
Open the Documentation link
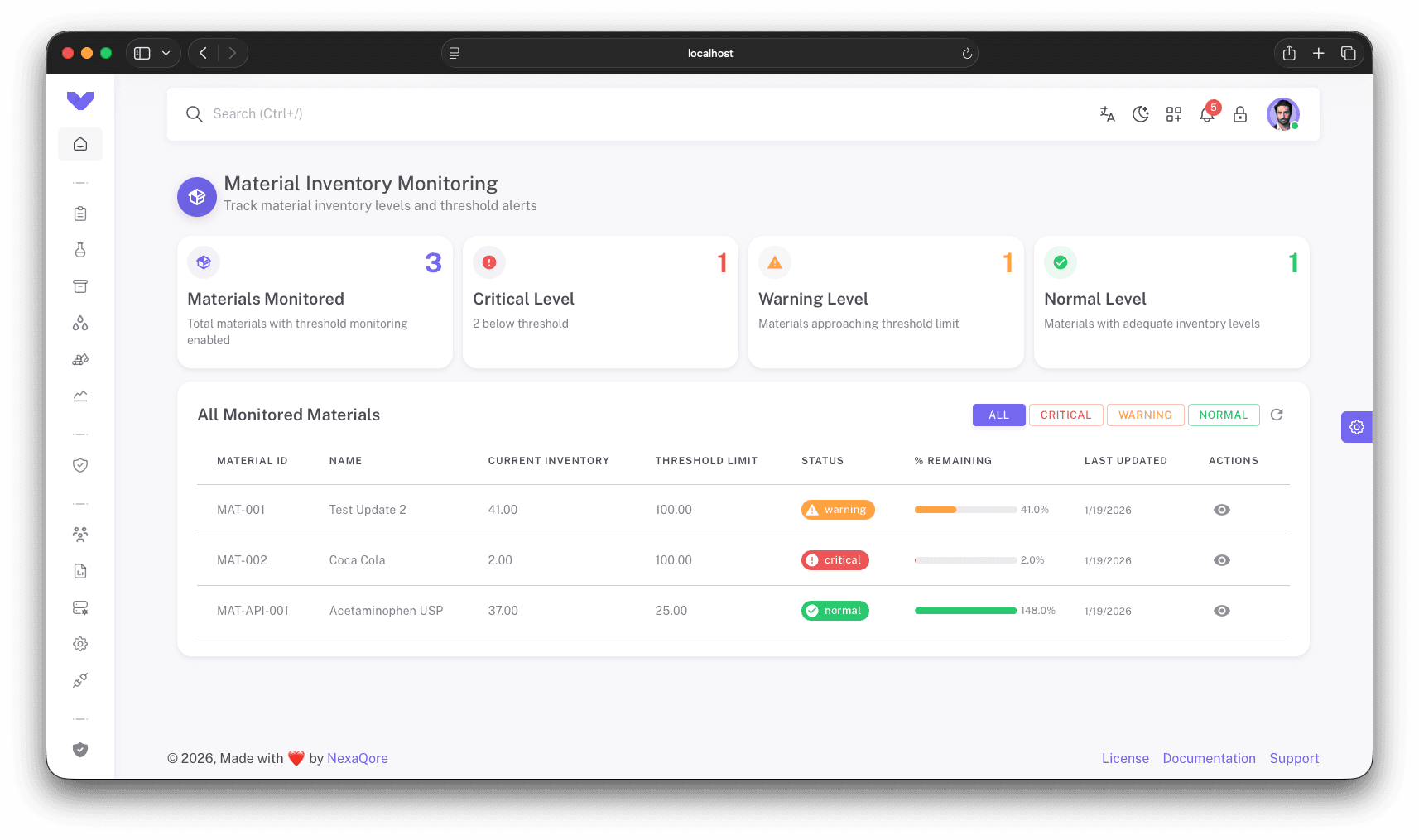[x=1209, y=758]
